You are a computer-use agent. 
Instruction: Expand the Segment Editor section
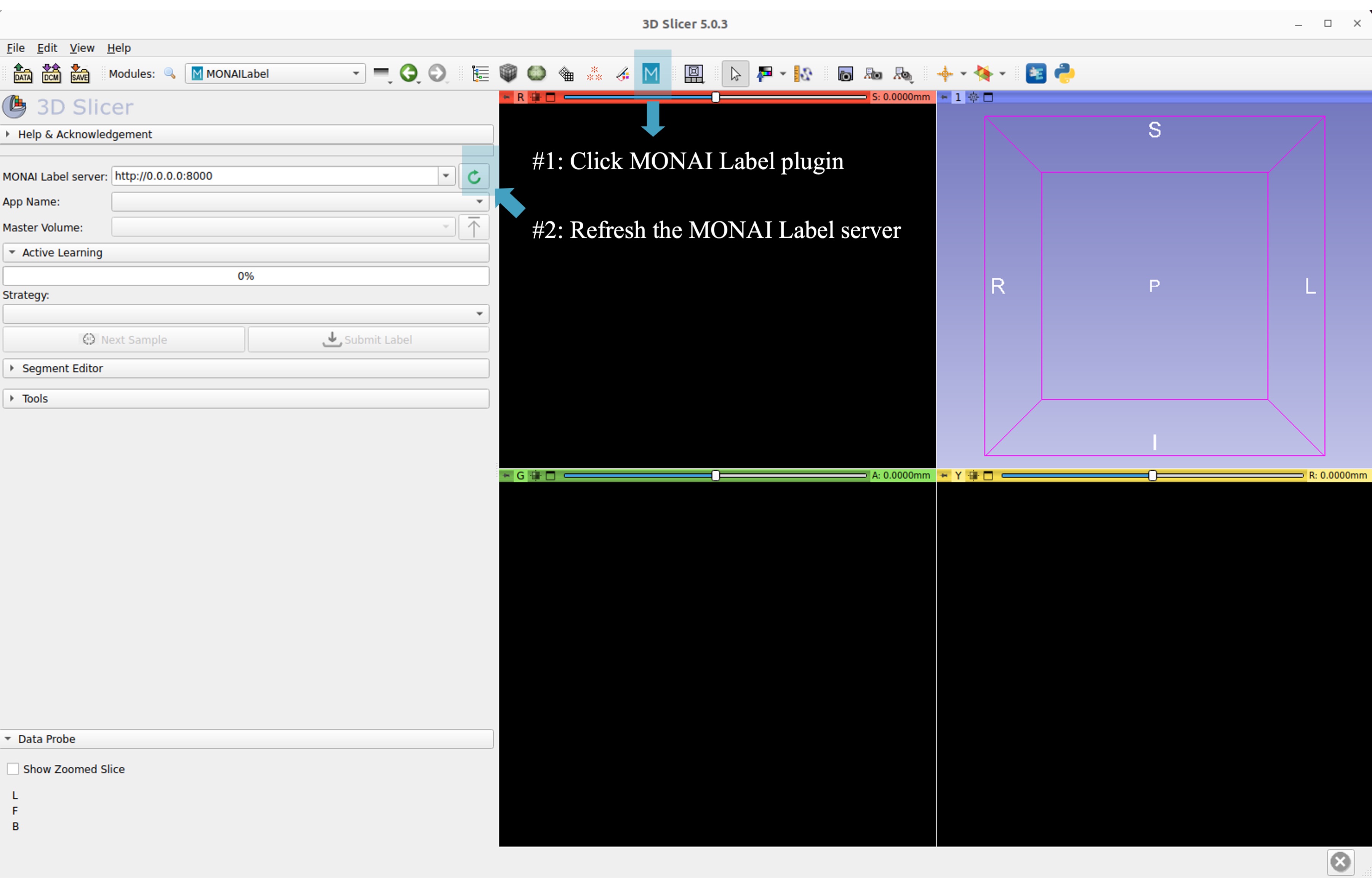point(246,369)
